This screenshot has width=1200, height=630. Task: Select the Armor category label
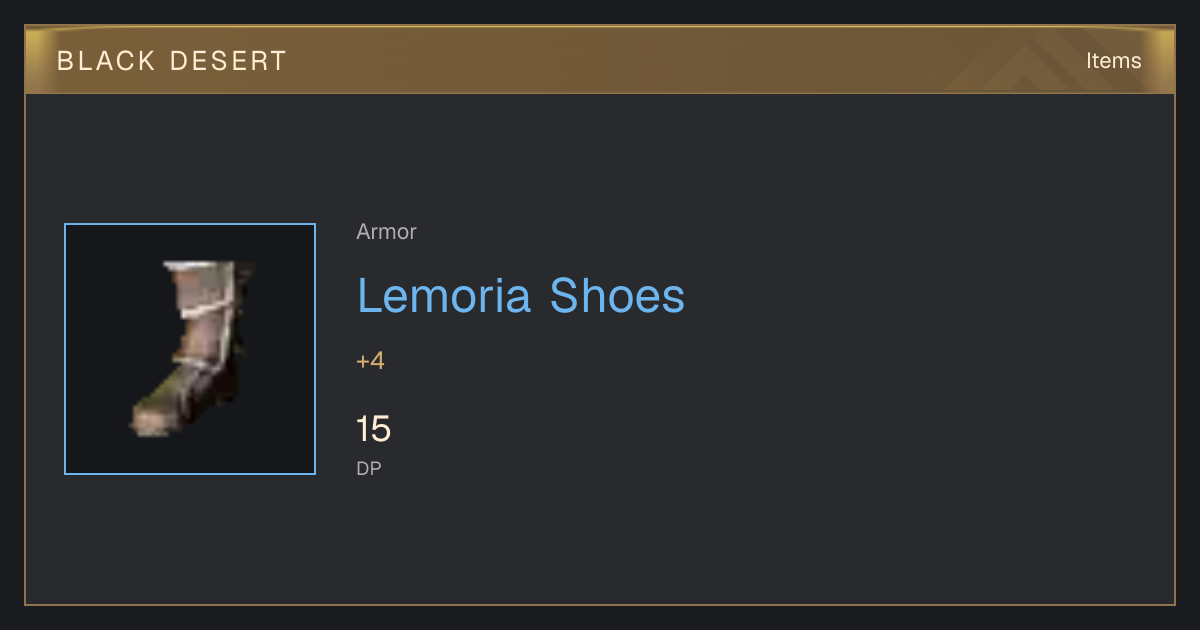pyautogui.click(x=386, y=232)
